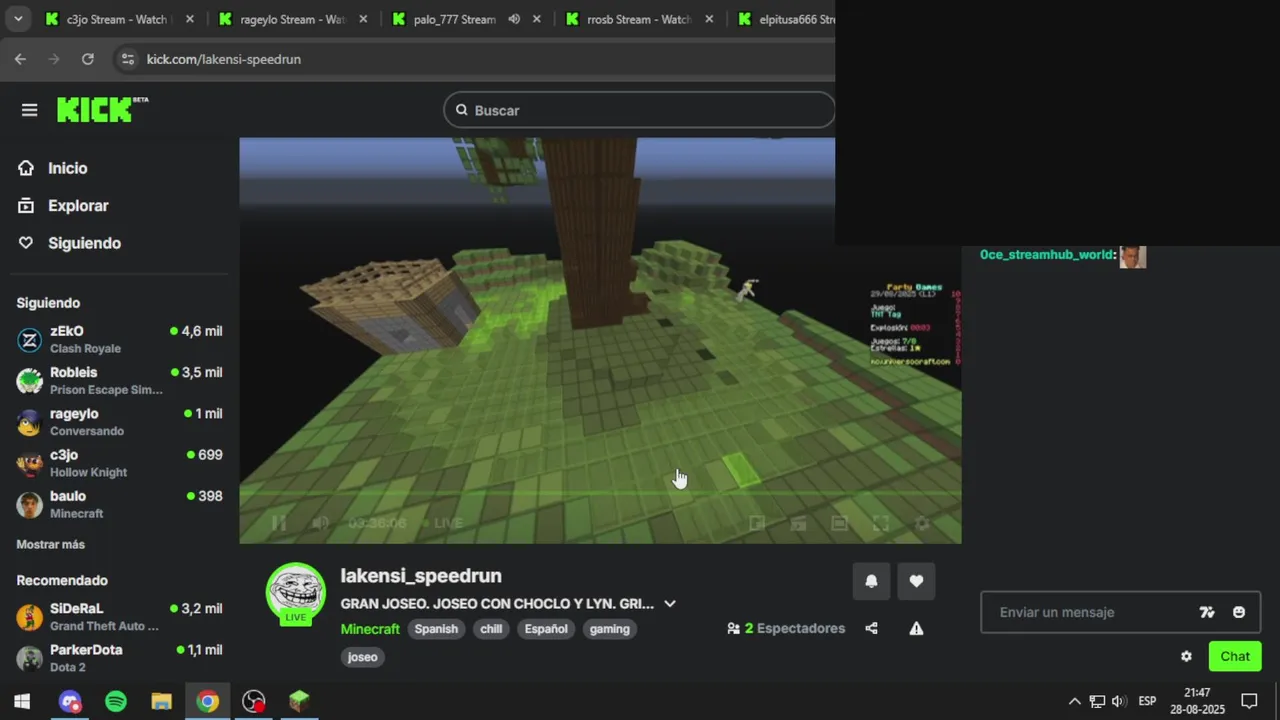Mute the player volume
The width and height of the screenshot is (1280, 720).
pos(320,523)
